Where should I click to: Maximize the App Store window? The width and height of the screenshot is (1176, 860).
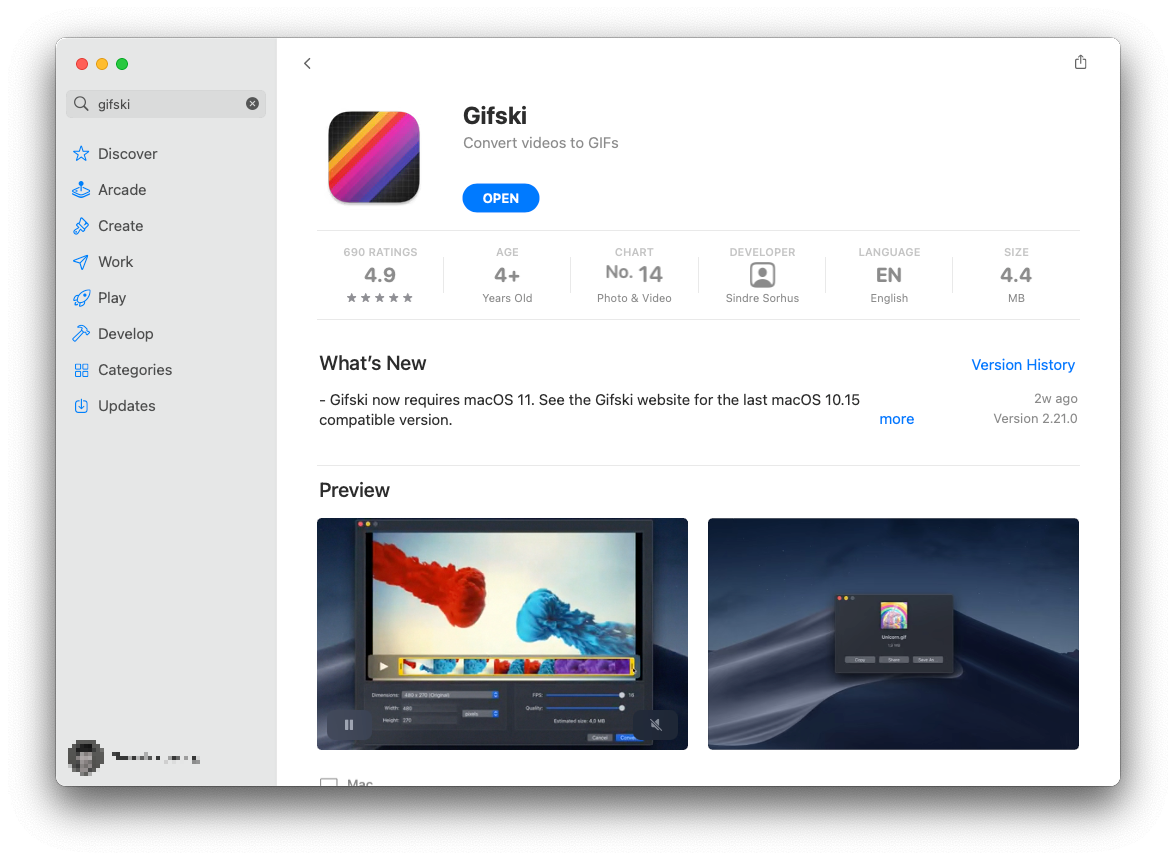pos(122,64)
